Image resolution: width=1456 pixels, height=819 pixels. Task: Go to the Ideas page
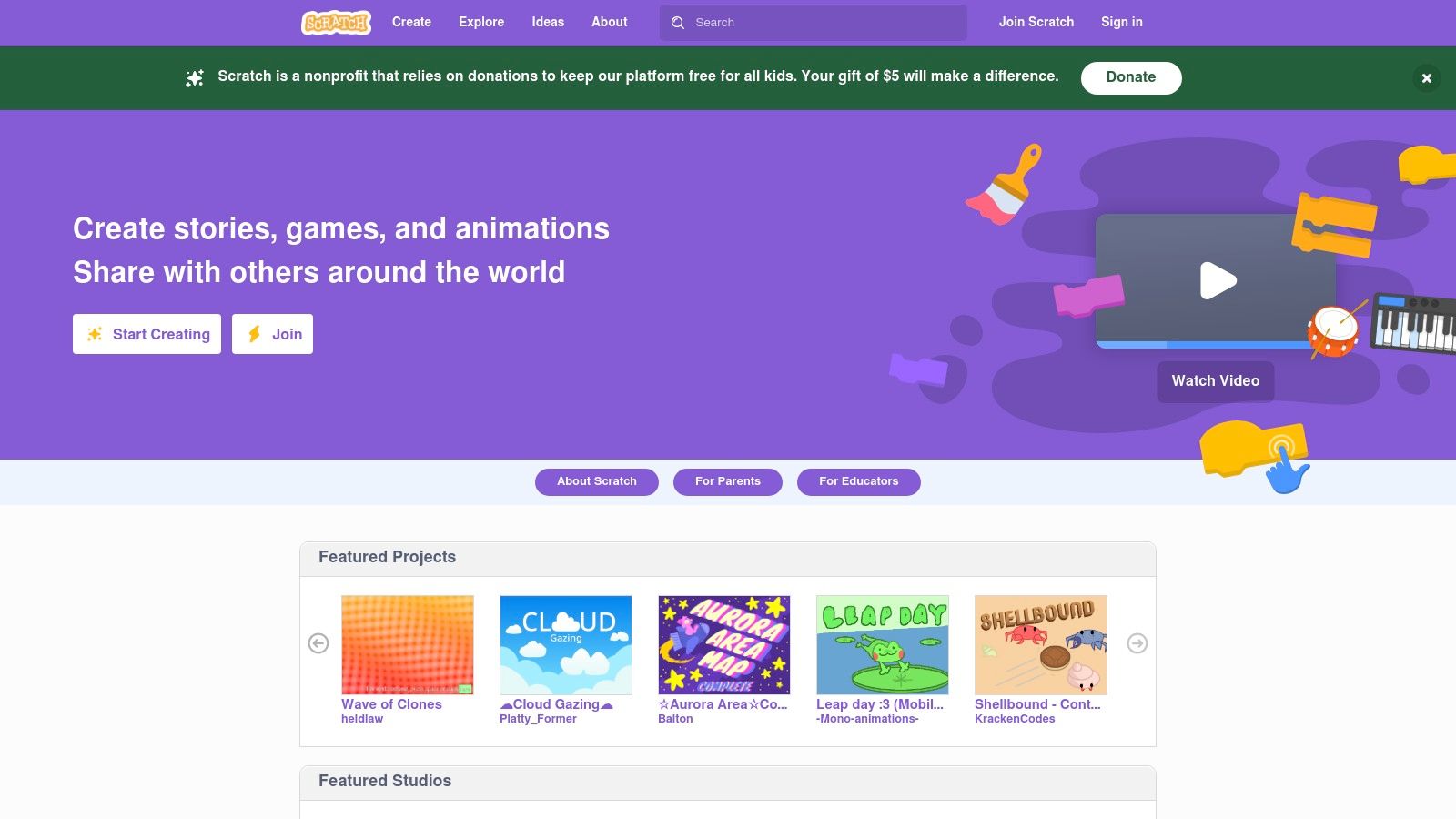coord(548,22)
